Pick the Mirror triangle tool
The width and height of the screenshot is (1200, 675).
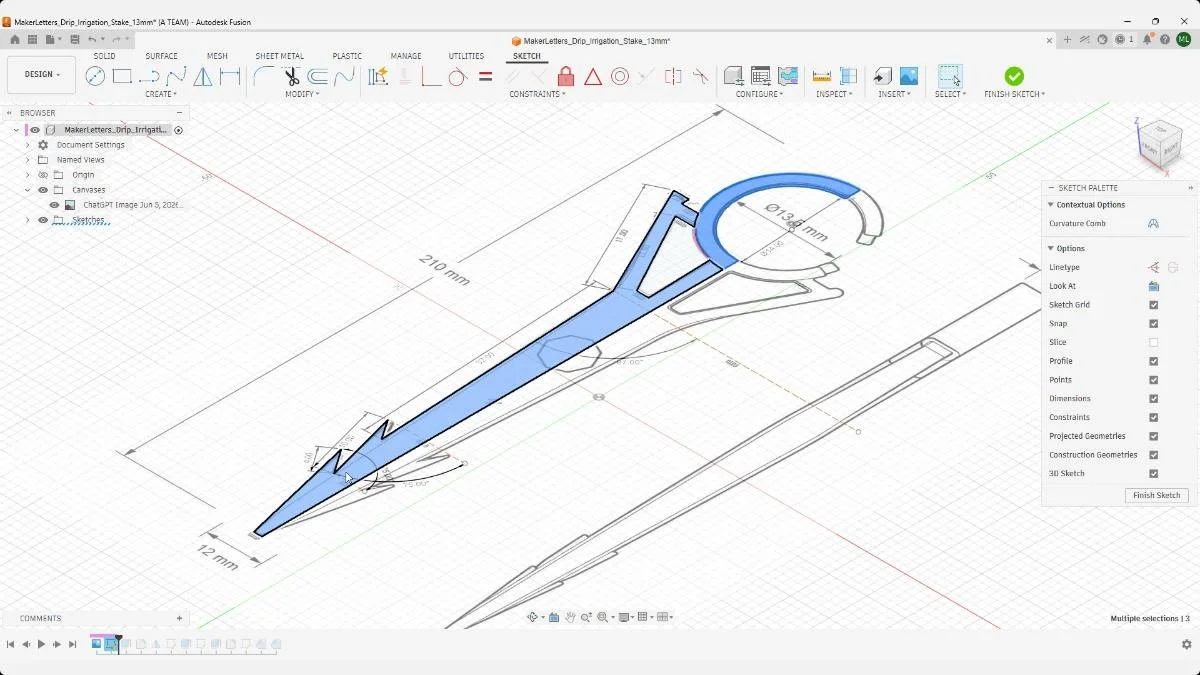(203, 76)
